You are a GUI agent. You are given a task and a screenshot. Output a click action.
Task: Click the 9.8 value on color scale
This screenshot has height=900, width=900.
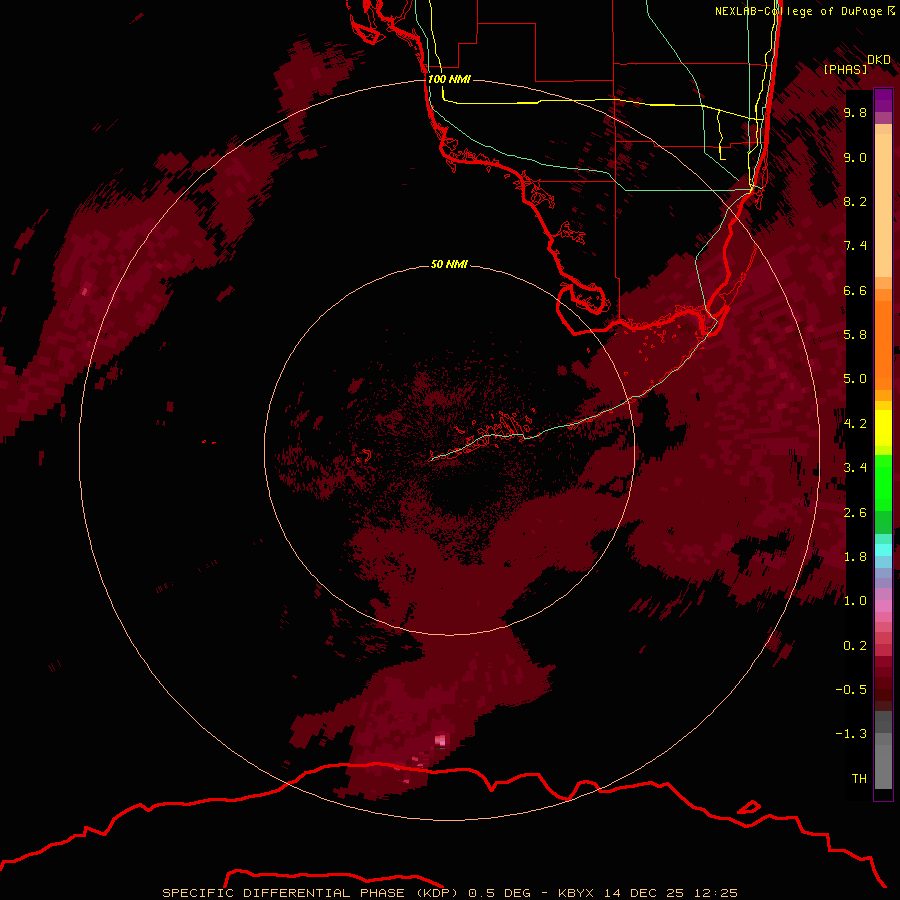855,112
